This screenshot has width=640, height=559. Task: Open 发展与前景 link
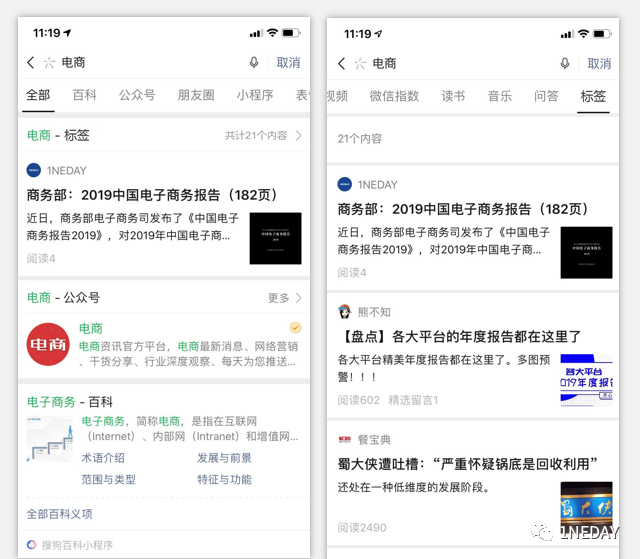pyautogui.click(x=224, y=458)
